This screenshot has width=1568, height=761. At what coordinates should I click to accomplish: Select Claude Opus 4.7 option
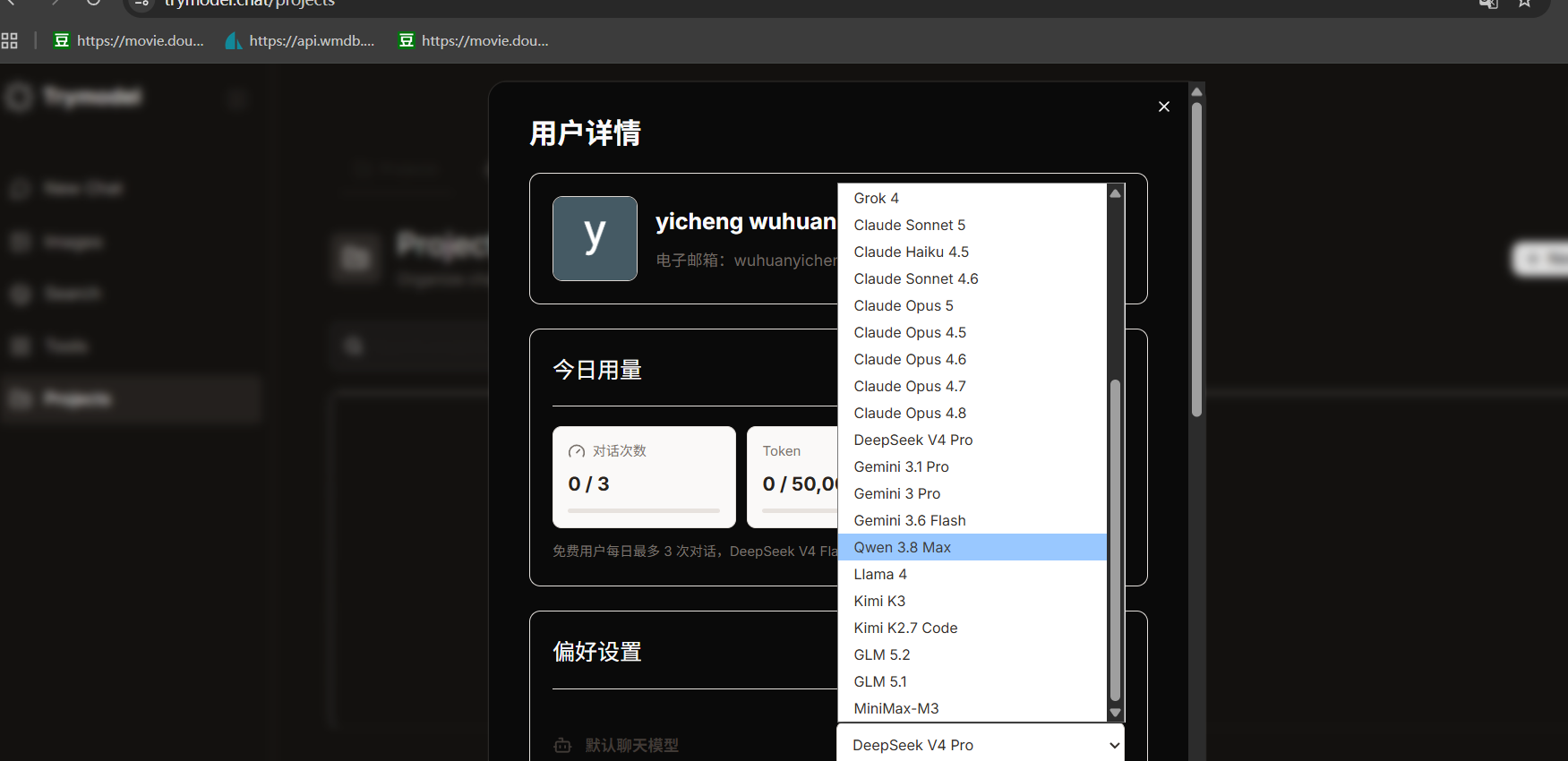[973, 386]
